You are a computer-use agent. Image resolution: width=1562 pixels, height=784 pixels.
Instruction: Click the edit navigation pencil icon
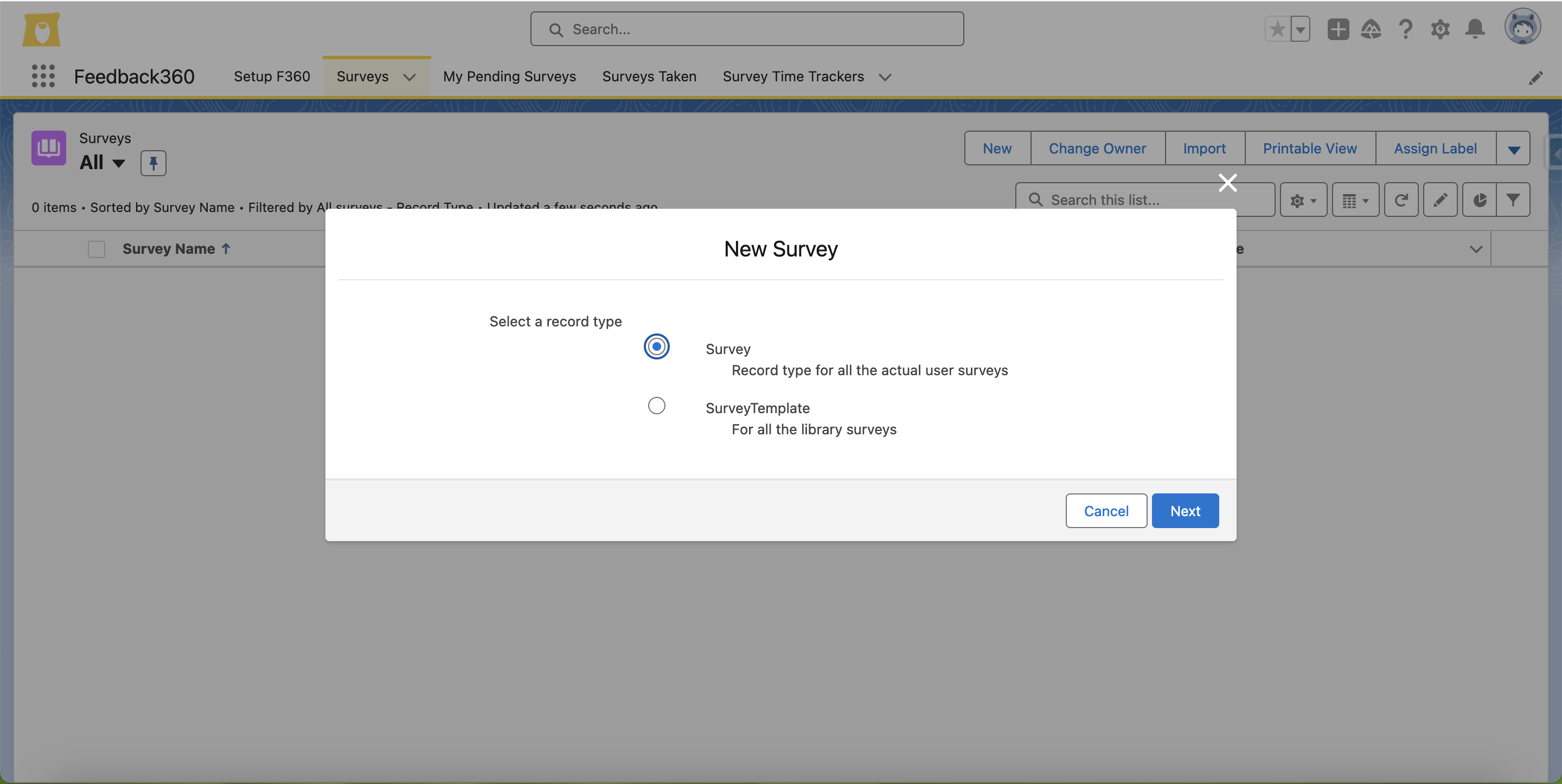[1536, 78]
